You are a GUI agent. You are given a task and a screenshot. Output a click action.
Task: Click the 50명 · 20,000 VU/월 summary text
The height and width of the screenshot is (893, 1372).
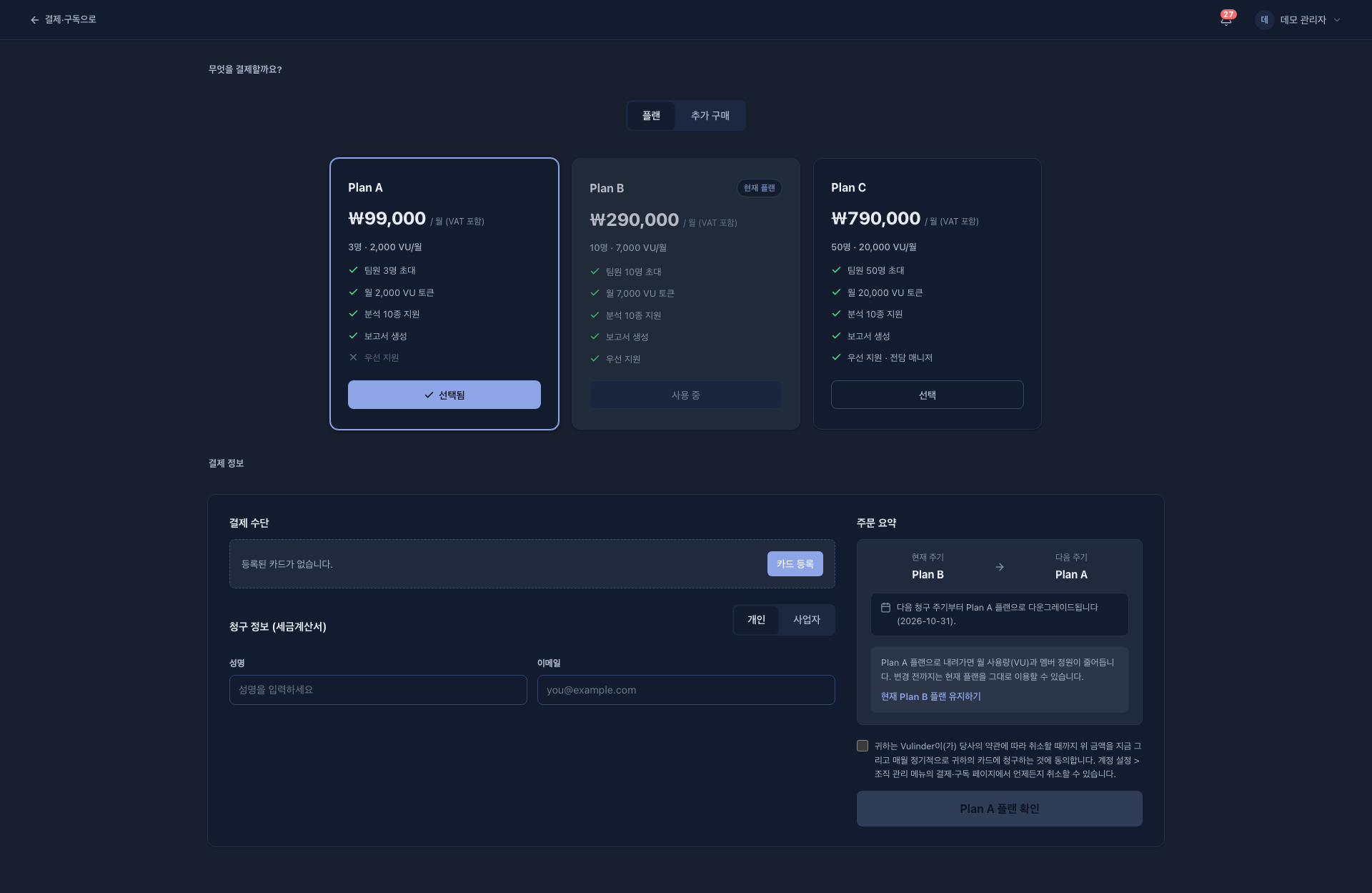(873, 247)
